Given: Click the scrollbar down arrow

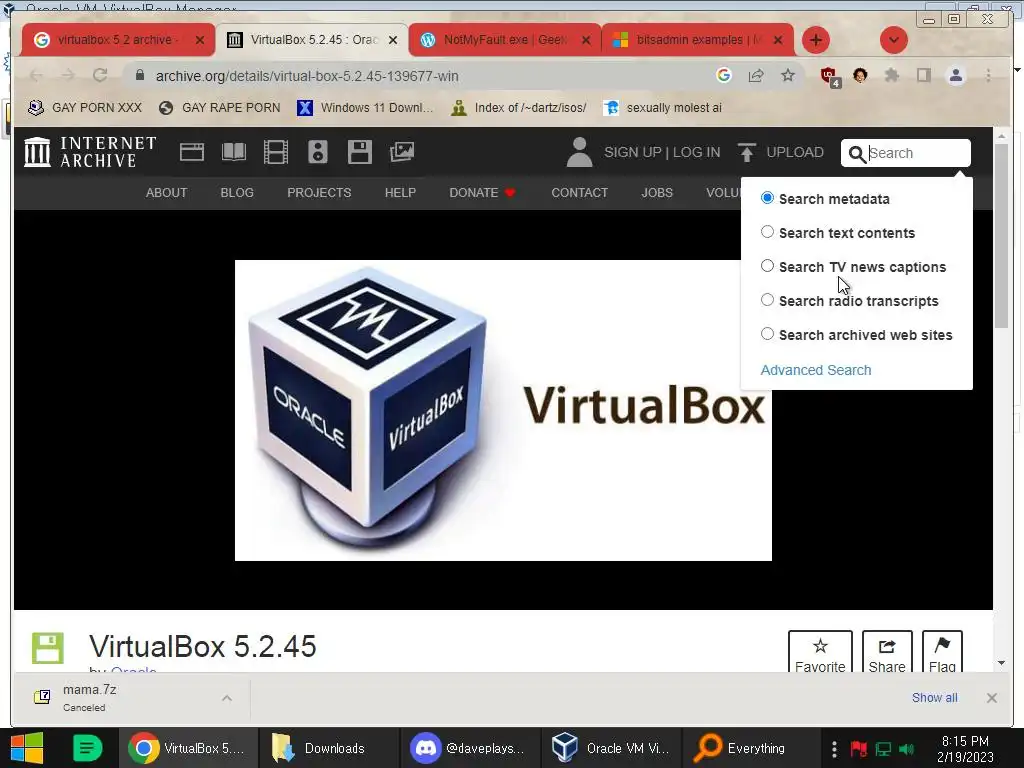Looking at the screenshot, I should click(1001, 664).
